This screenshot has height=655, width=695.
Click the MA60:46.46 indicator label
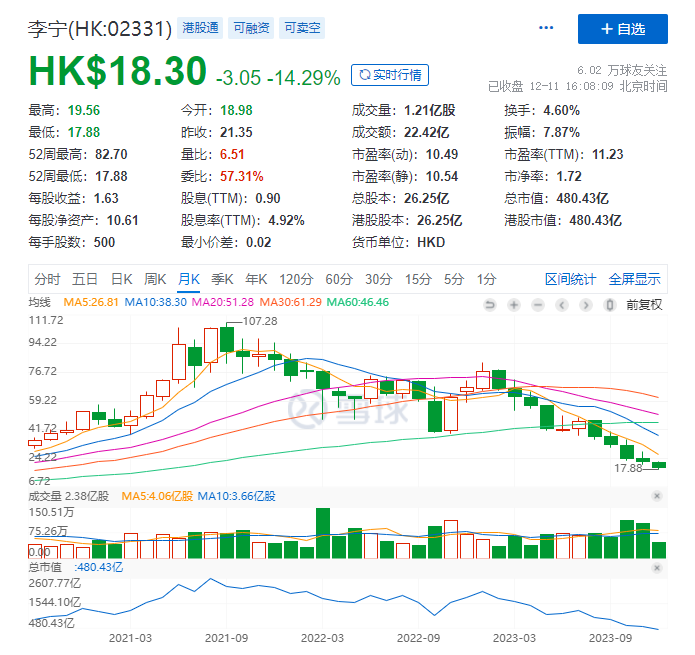click(x=358, y=302)
